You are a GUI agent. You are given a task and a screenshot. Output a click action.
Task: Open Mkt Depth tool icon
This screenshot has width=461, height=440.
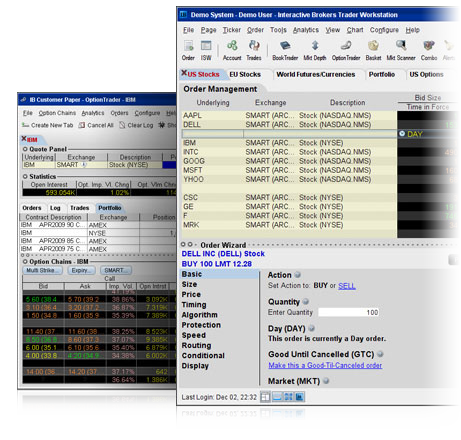click(x=315, y=46)
